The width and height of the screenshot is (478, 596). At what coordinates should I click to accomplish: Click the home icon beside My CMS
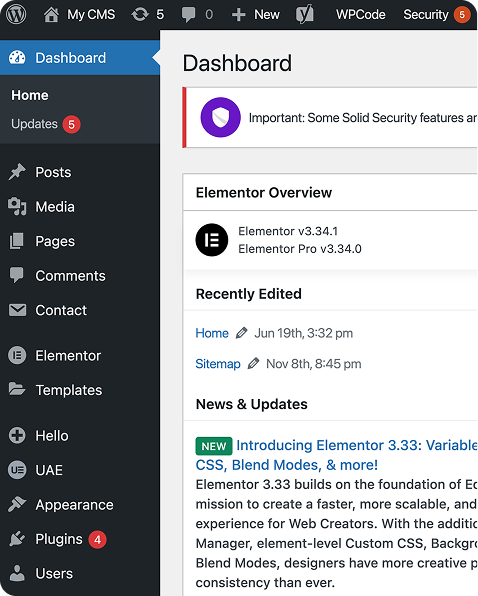click(x=51, y=14)
